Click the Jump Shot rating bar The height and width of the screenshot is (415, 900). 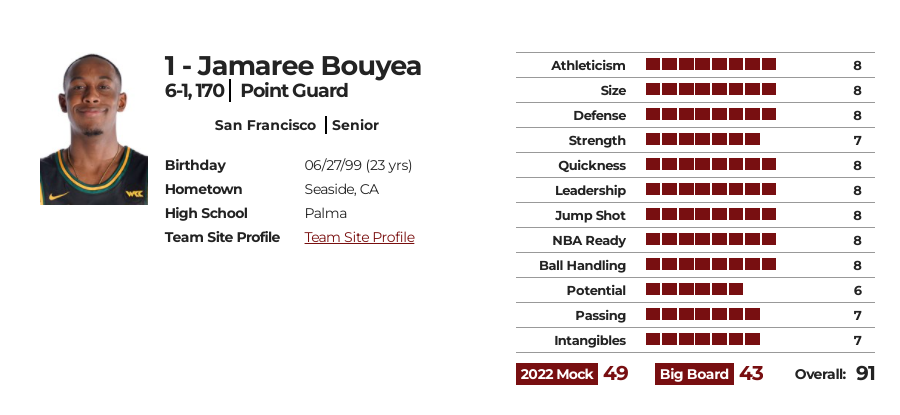[710, 215]
